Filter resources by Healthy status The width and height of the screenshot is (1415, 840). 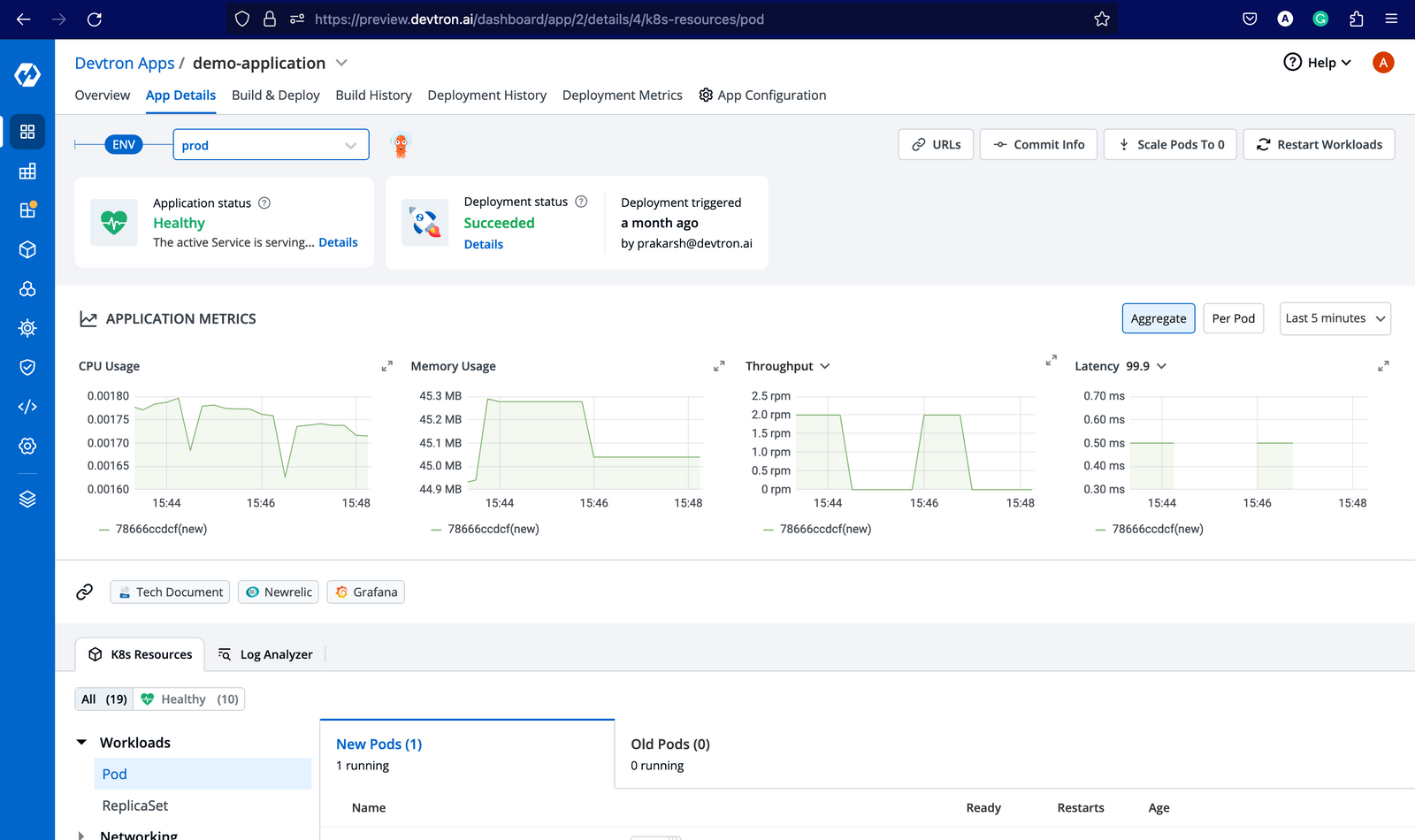189,699
